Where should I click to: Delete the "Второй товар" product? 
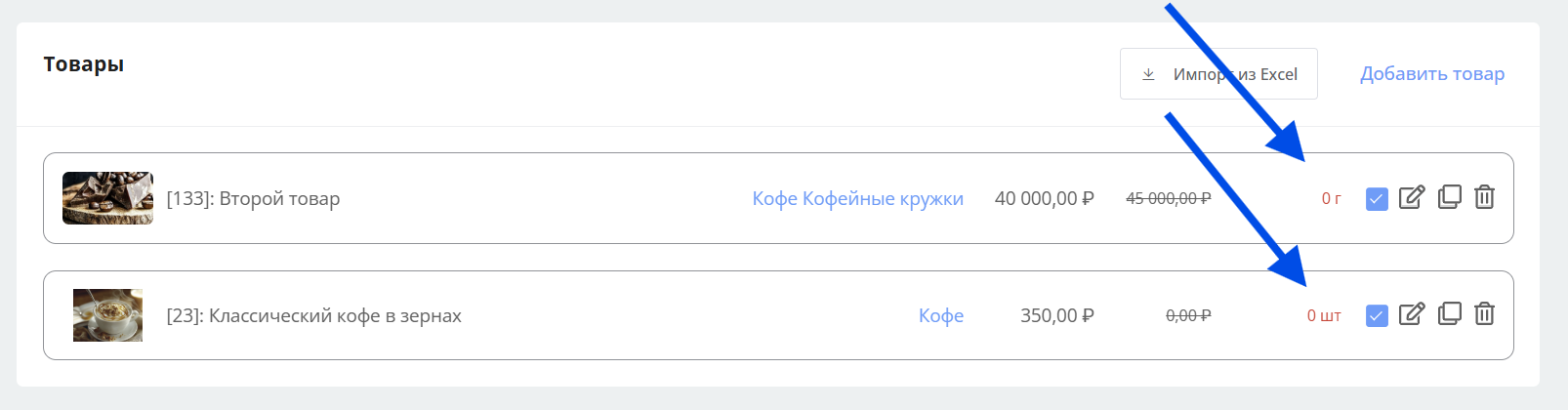pyautogui.click(x=1484, y=197)
